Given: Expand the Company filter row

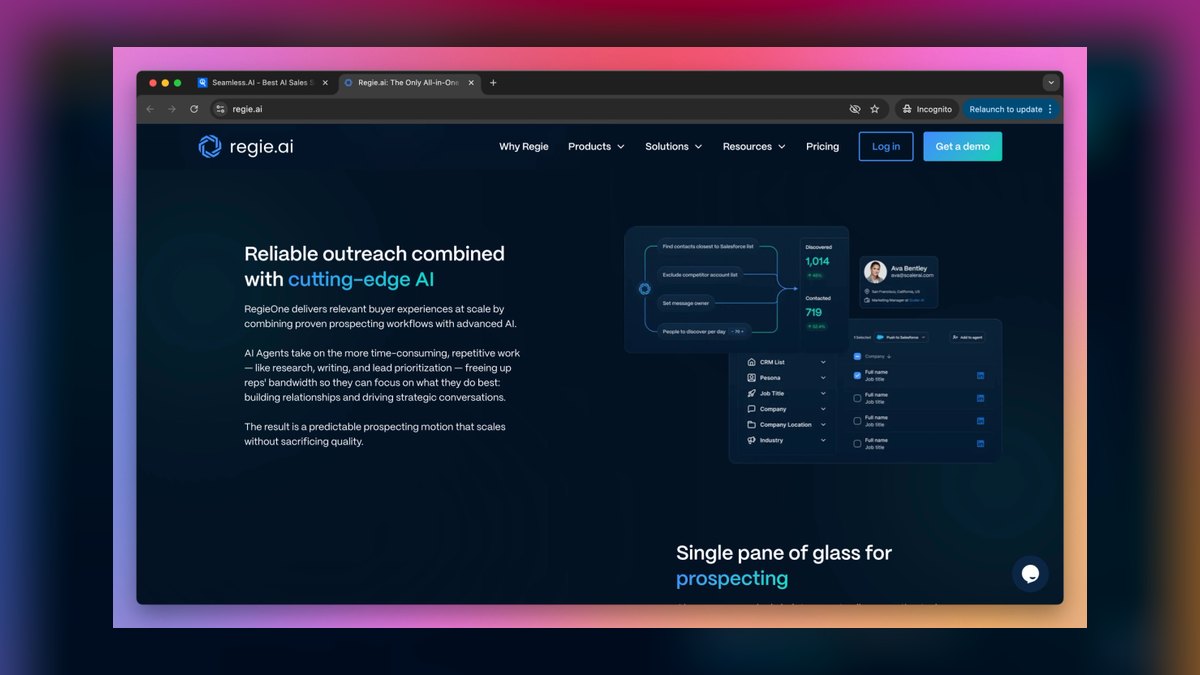Looking at the screenshot, I should (787, 409).
